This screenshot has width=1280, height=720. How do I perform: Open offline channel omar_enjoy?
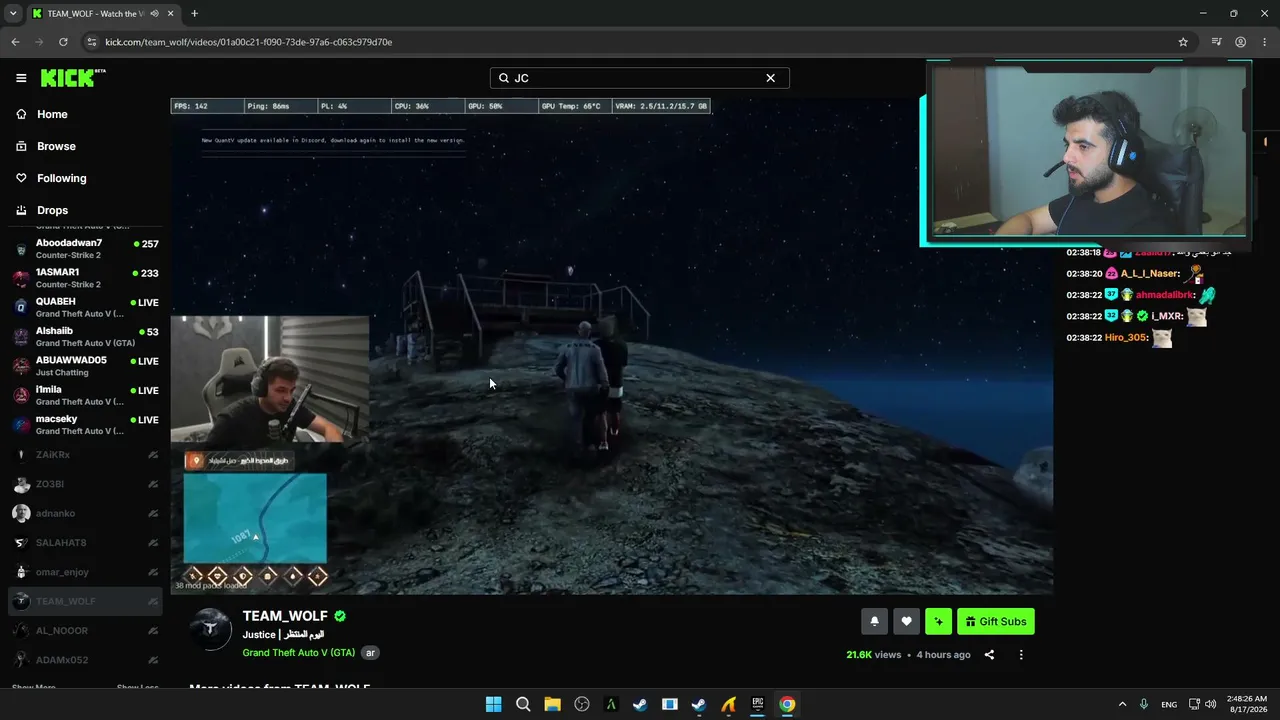[85, 572]
